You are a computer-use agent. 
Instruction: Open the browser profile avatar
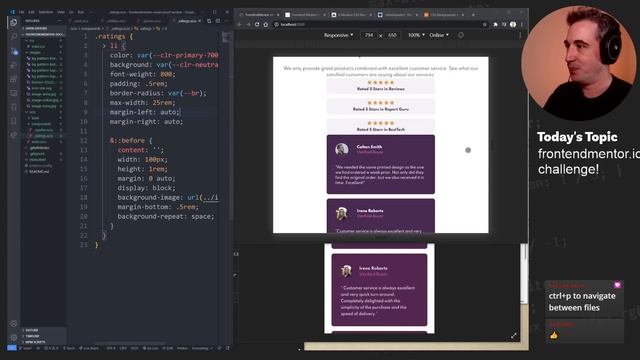[513, 24]
